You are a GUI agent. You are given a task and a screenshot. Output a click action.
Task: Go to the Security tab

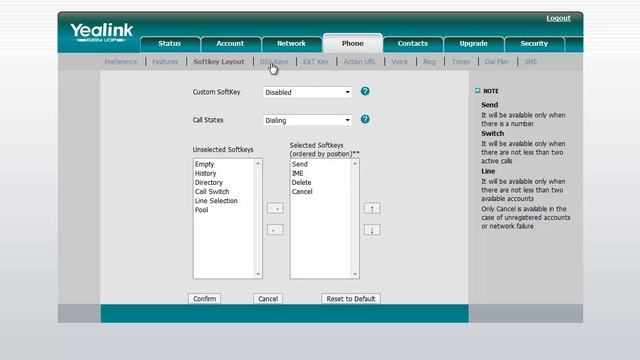pyautogui.click(x=534, y=44)
